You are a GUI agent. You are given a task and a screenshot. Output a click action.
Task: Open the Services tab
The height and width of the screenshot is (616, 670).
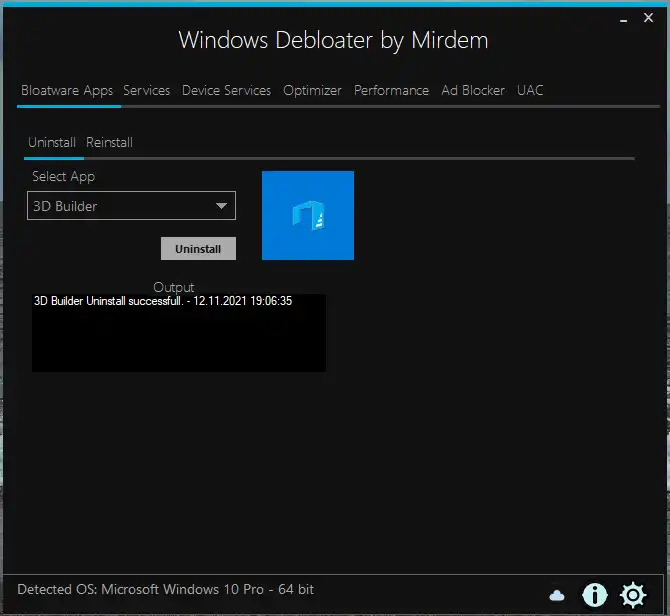click(147, 91)
